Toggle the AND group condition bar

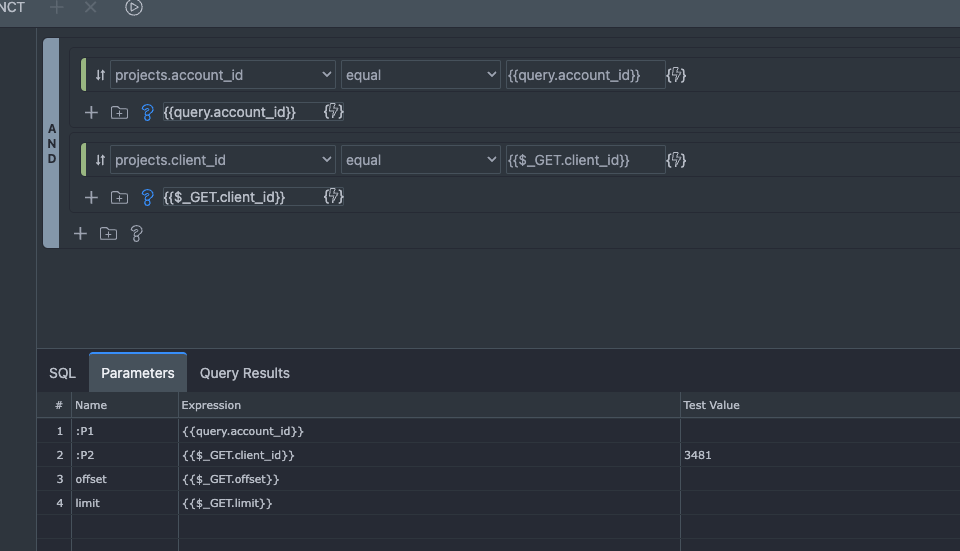point(52,143)
